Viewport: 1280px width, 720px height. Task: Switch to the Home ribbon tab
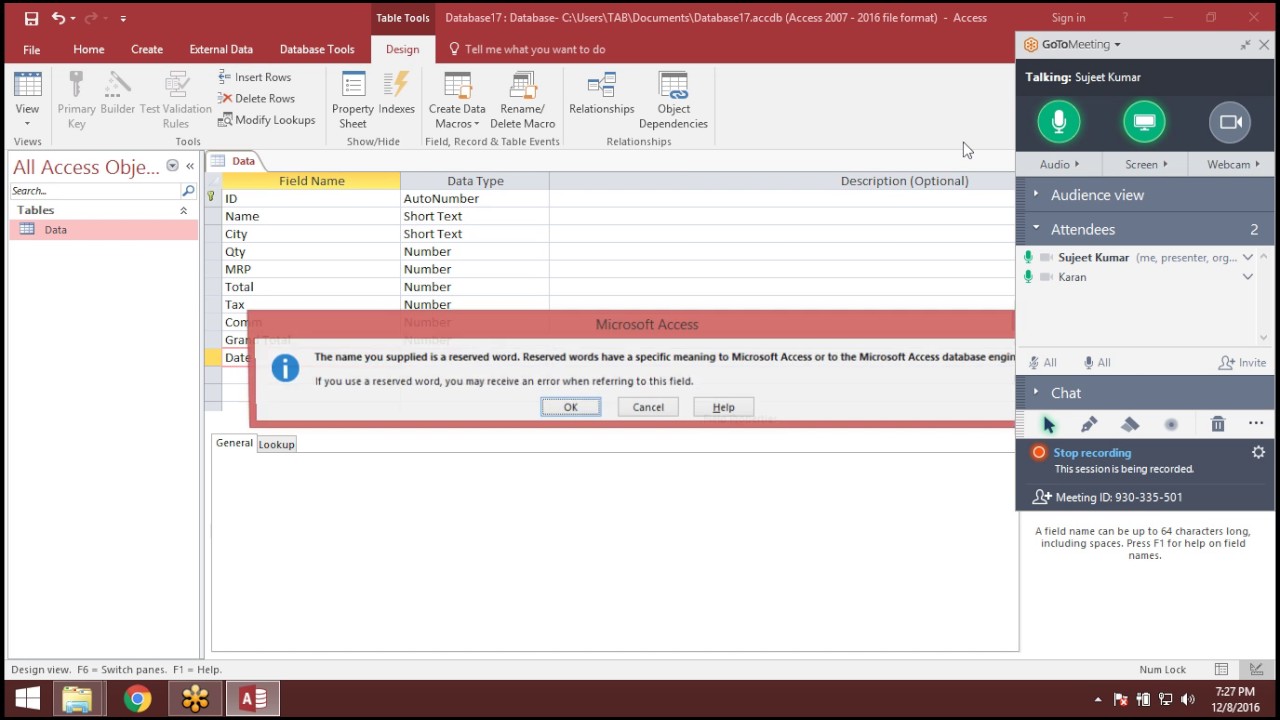[88, 49]
